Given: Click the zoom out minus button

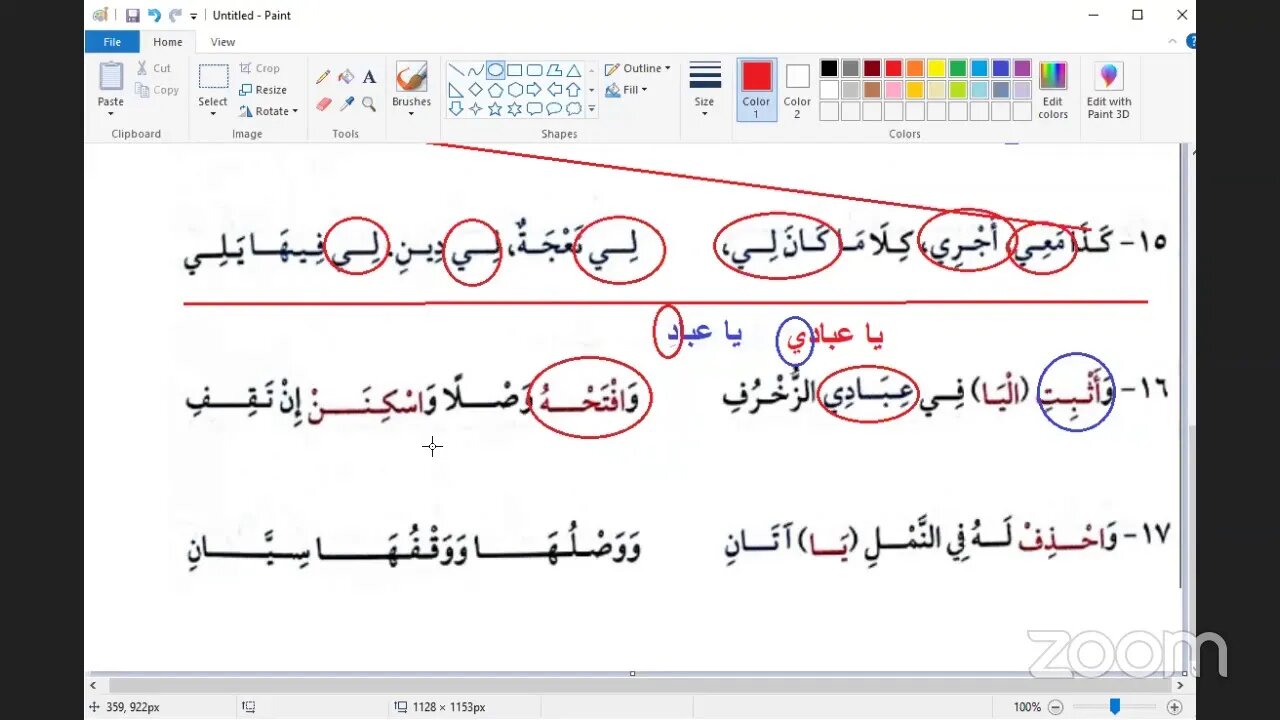Looking at the screenshot, I should coord(1056,707).
